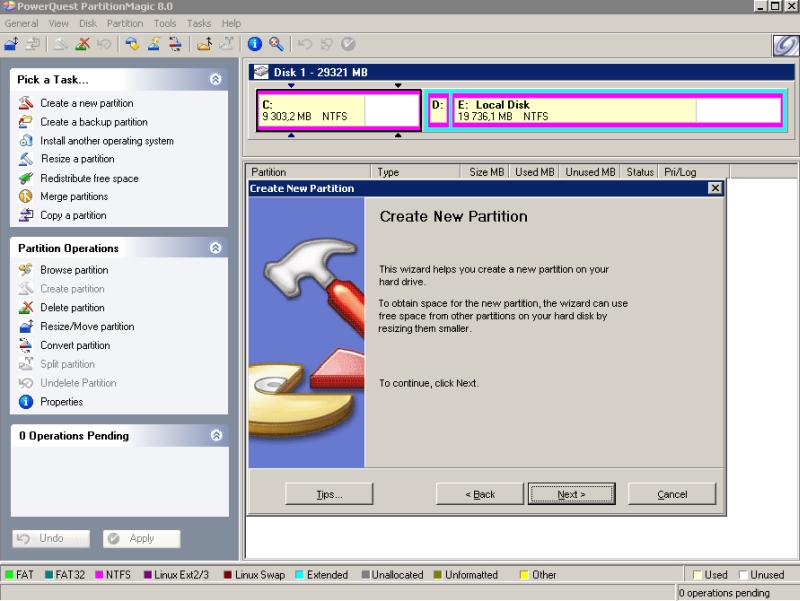The image size is (800, 601).
Task: Click the Pri/Log column header
Action: tap(694, 172)
